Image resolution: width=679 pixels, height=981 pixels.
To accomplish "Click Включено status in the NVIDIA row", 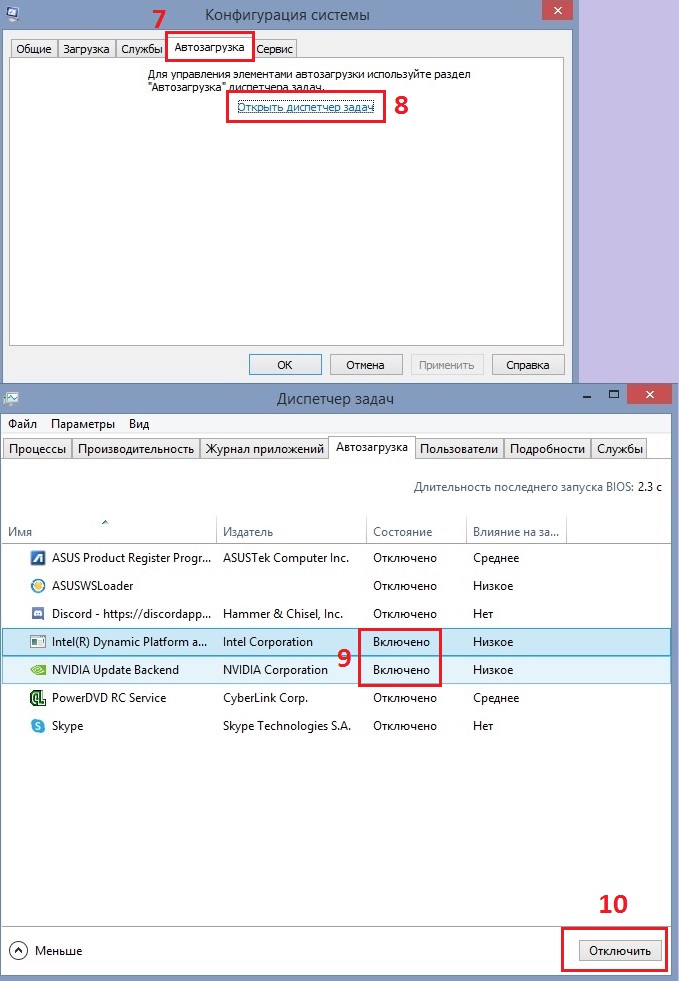I will (x=401, y=670).
